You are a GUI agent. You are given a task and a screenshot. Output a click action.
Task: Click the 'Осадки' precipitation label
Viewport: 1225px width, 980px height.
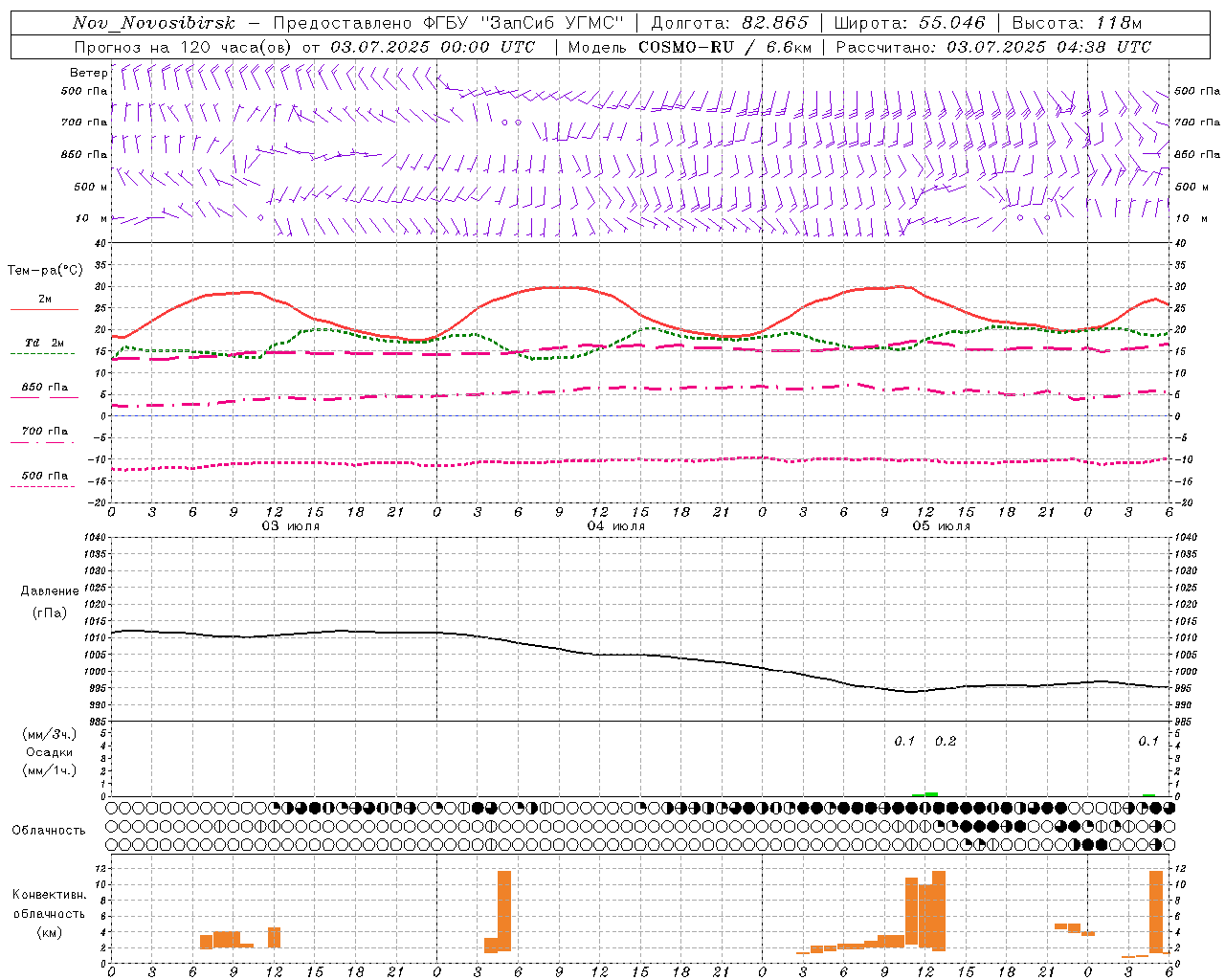(x=50, y=752)
